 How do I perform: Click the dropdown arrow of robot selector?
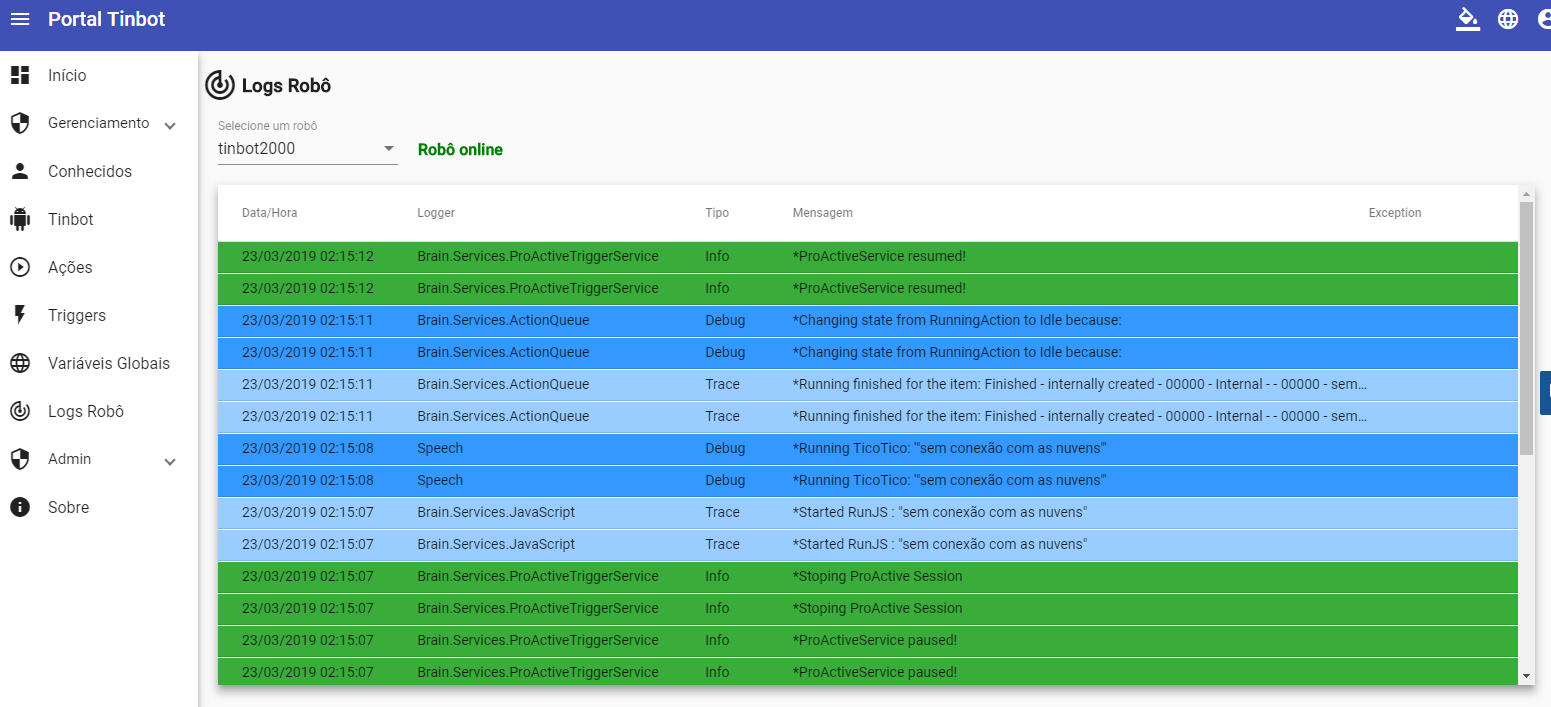tap(389, 149)
